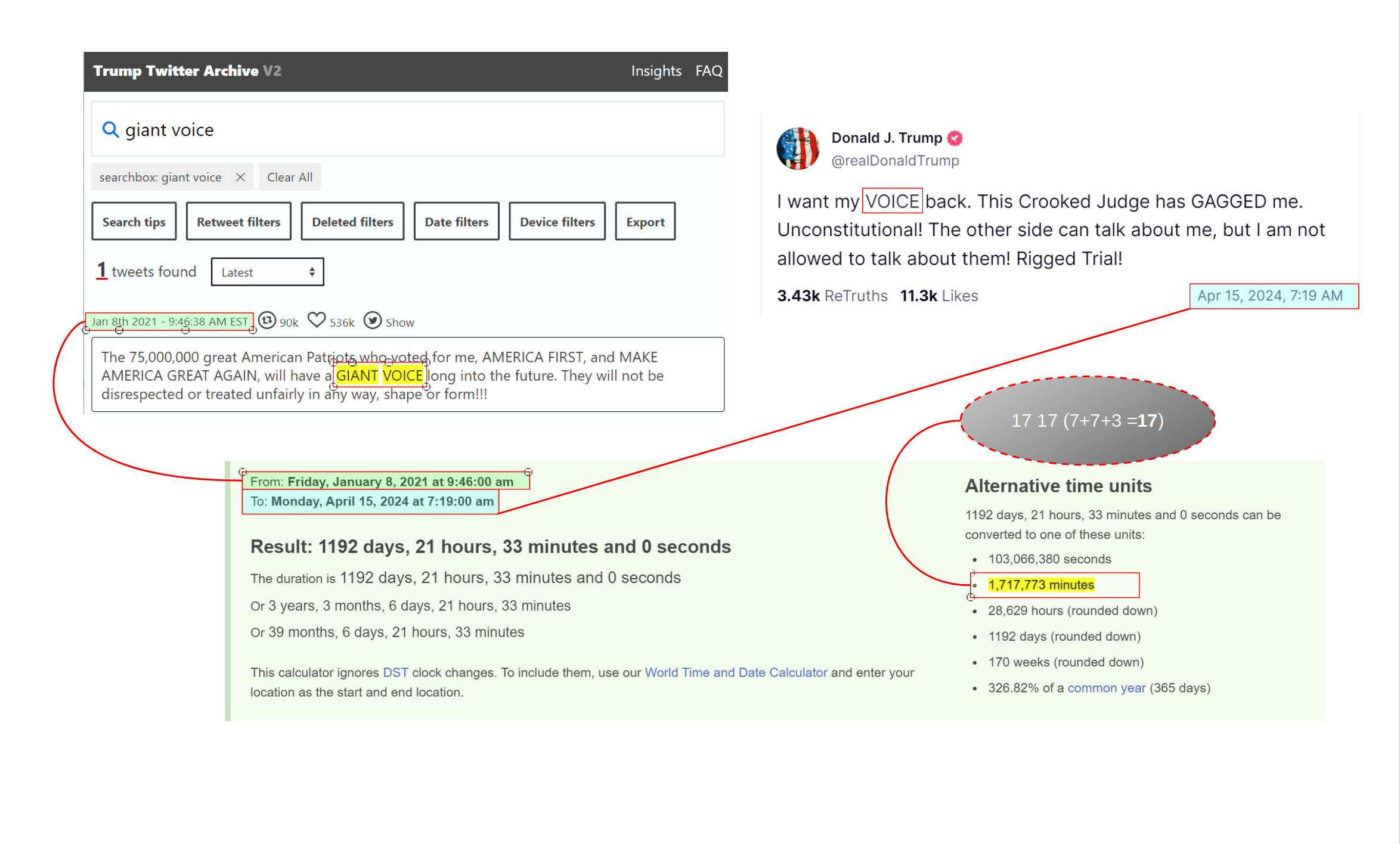
Task: Click the @realDonaldTrump handle
Action: tap(895, 160)
